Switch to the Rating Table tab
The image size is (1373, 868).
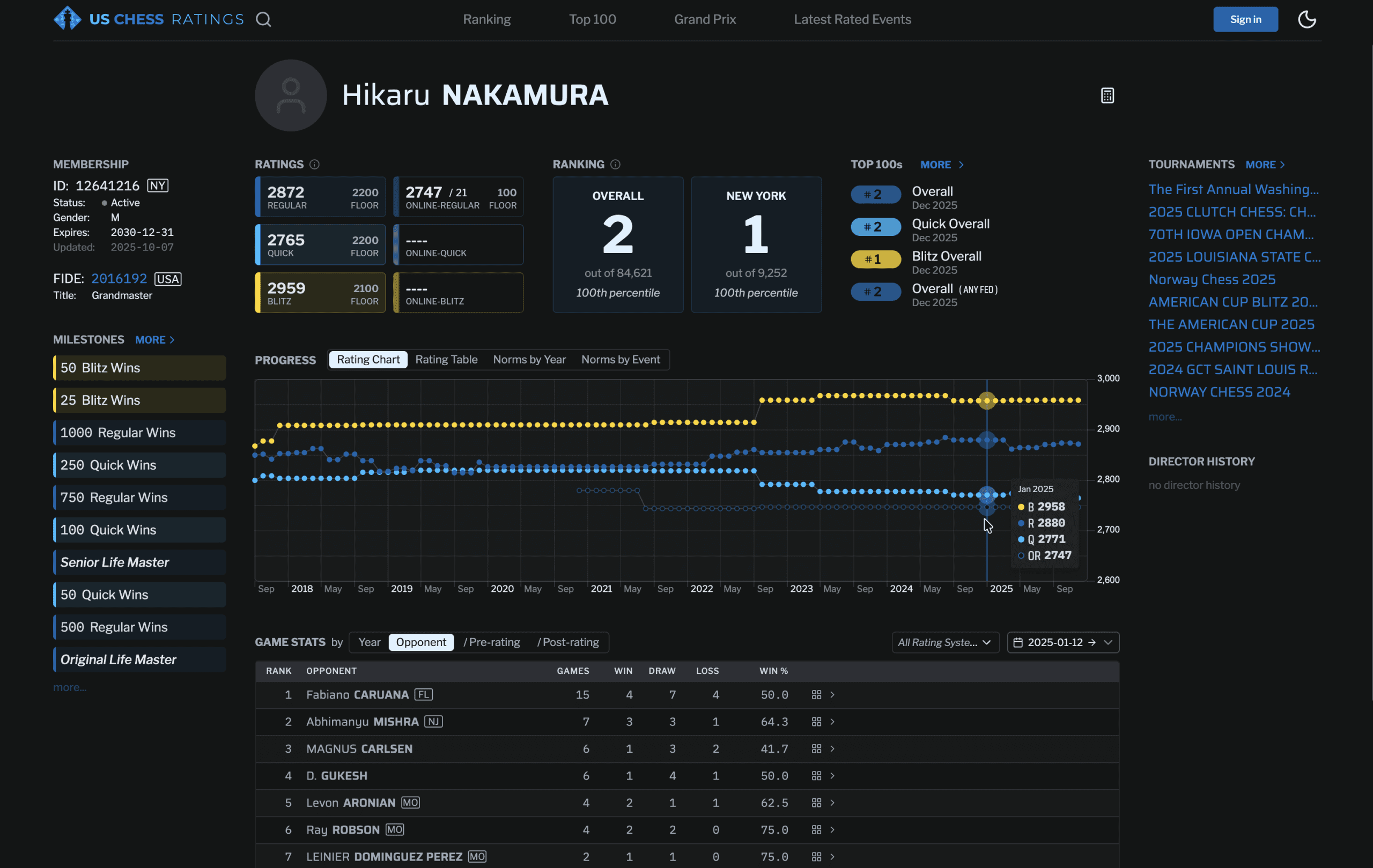pyautogui.click(x=446, y=360)
